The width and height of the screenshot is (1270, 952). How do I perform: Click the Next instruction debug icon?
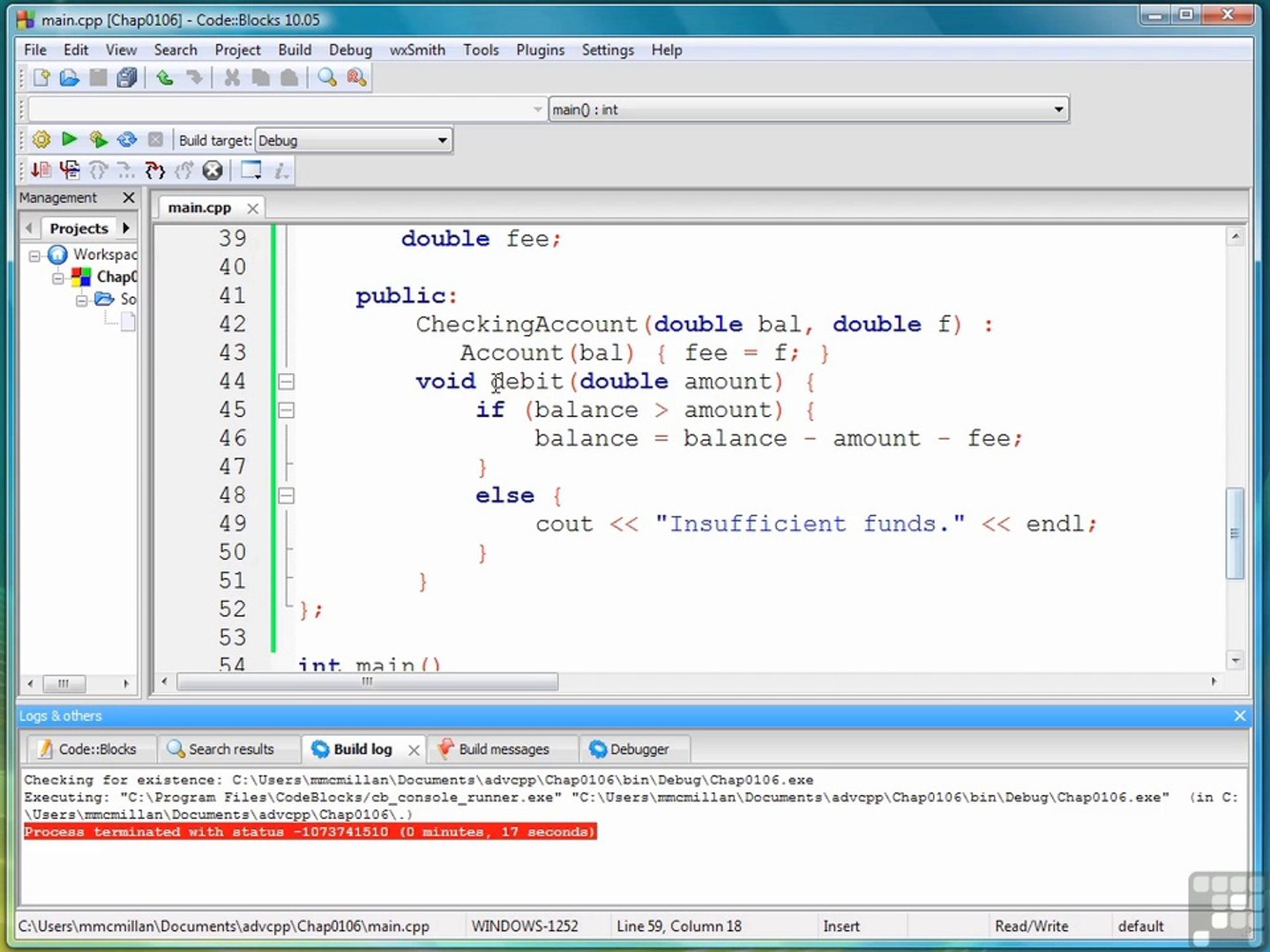tap(126, 170)
